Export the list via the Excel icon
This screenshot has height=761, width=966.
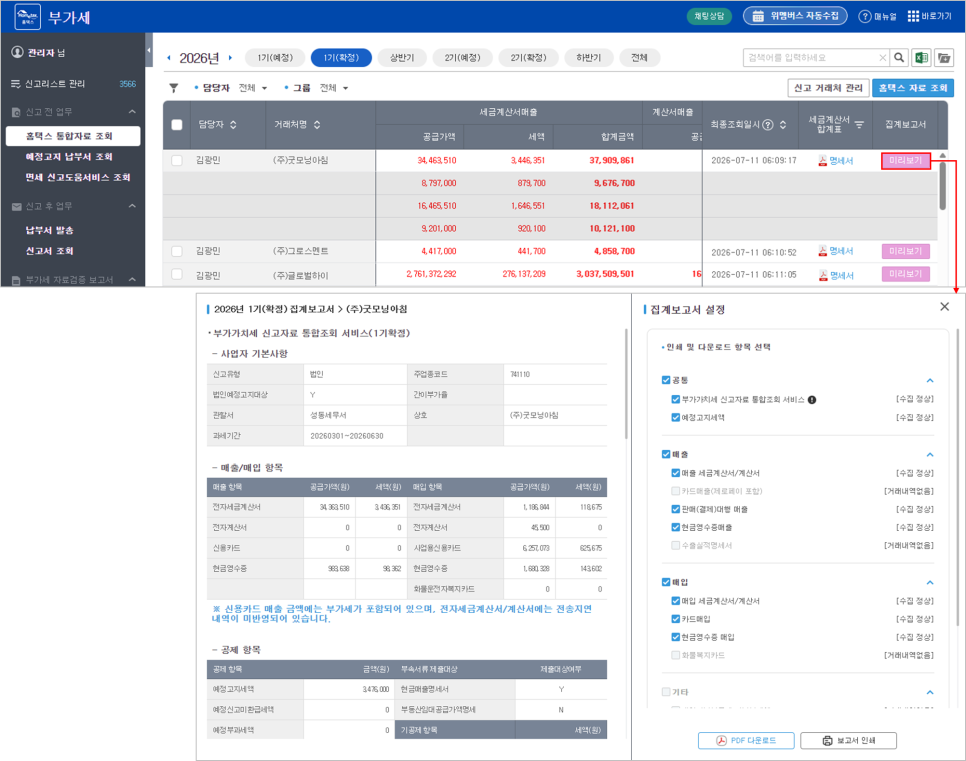pos(921,57)
